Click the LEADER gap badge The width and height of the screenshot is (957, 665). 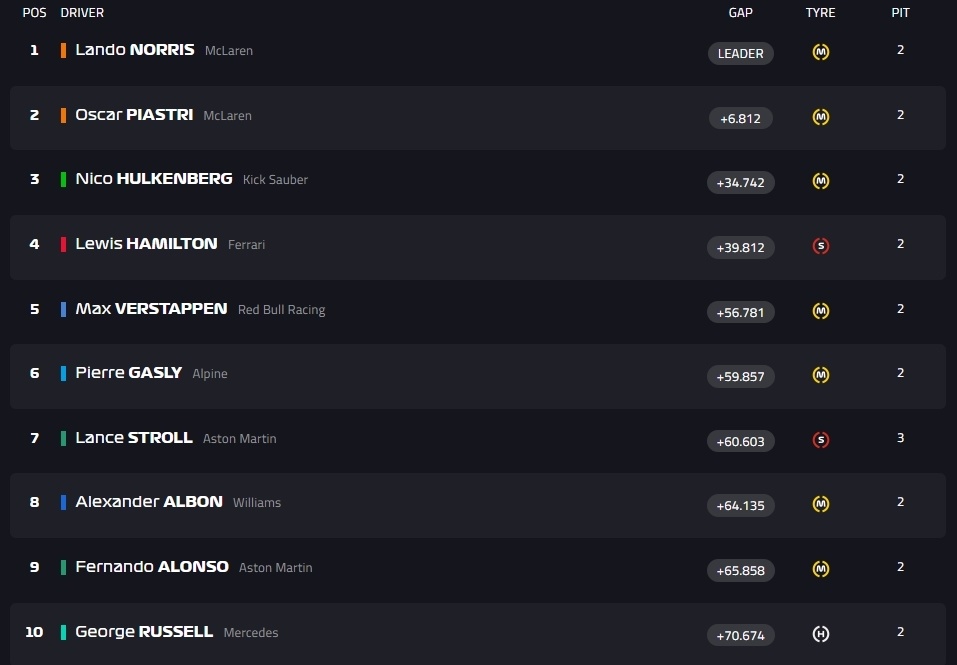(740, 54)
